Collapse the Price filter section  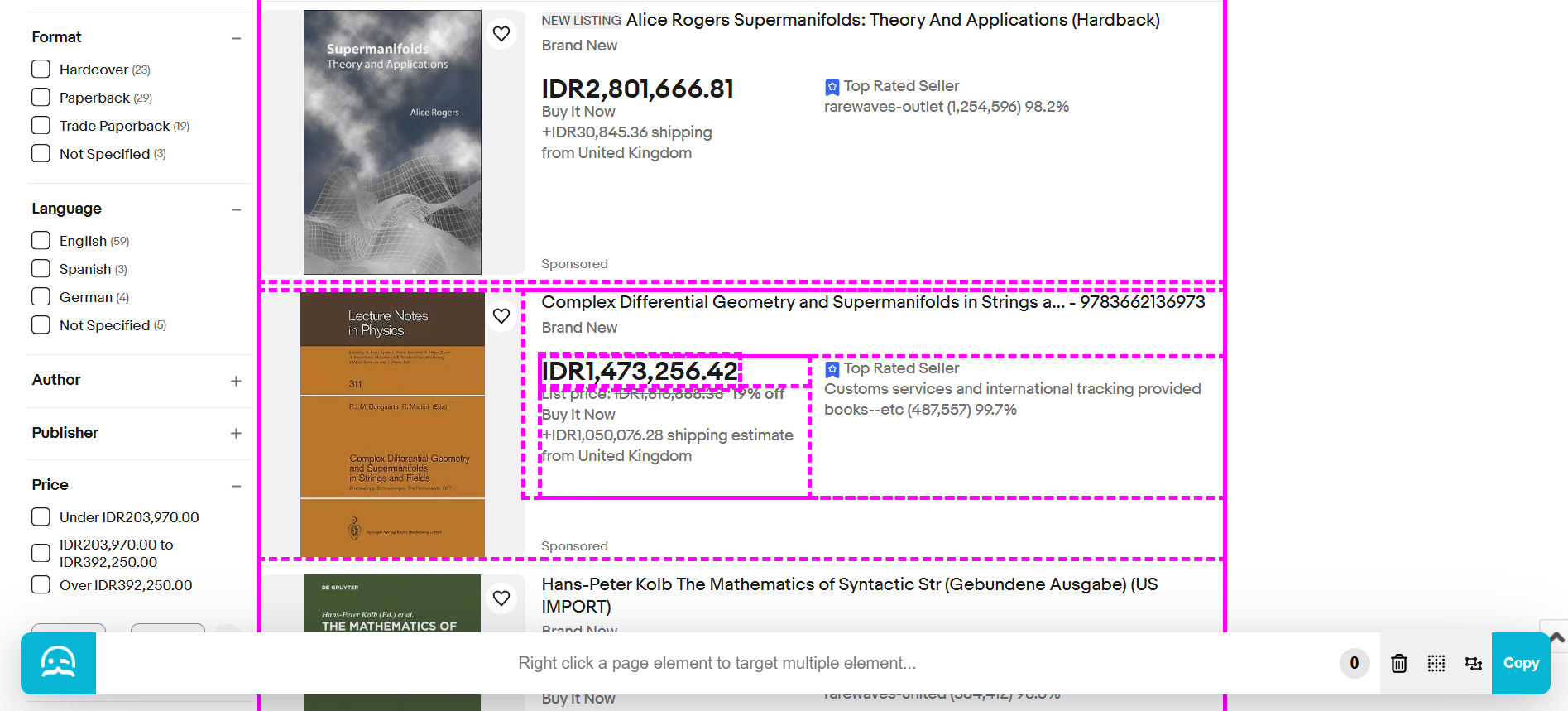(236, 486)
